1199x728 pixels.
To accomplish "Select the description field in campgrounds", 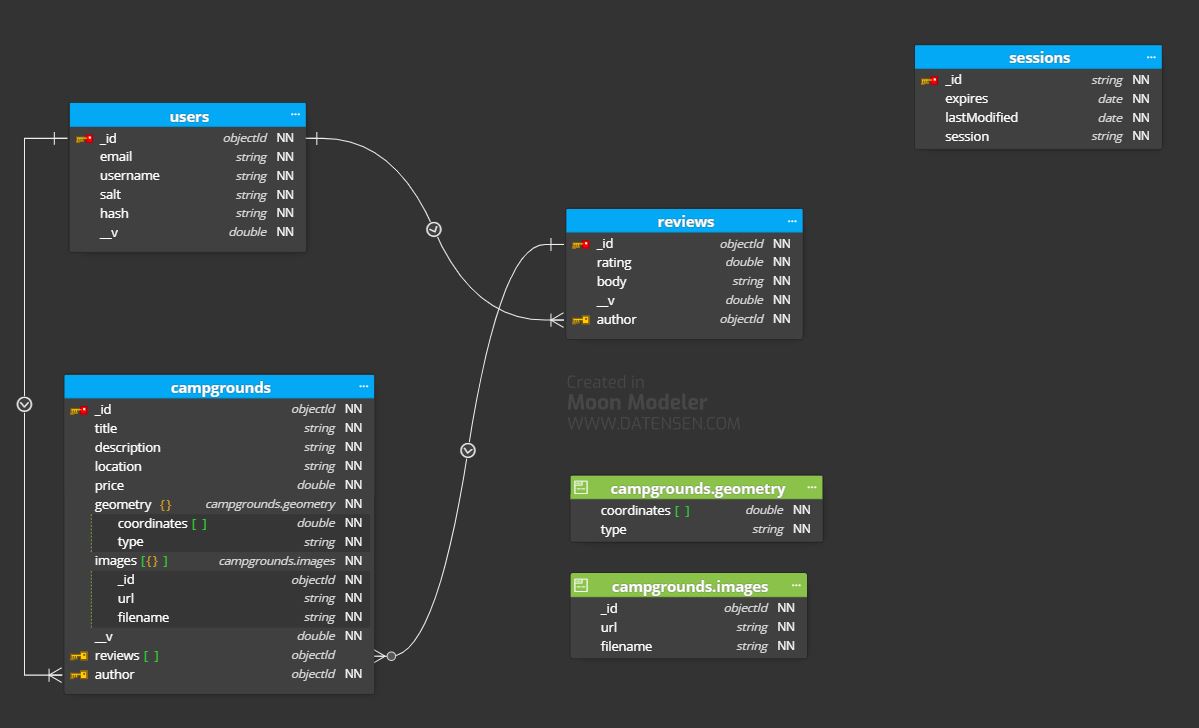I will tap(219, 447).
